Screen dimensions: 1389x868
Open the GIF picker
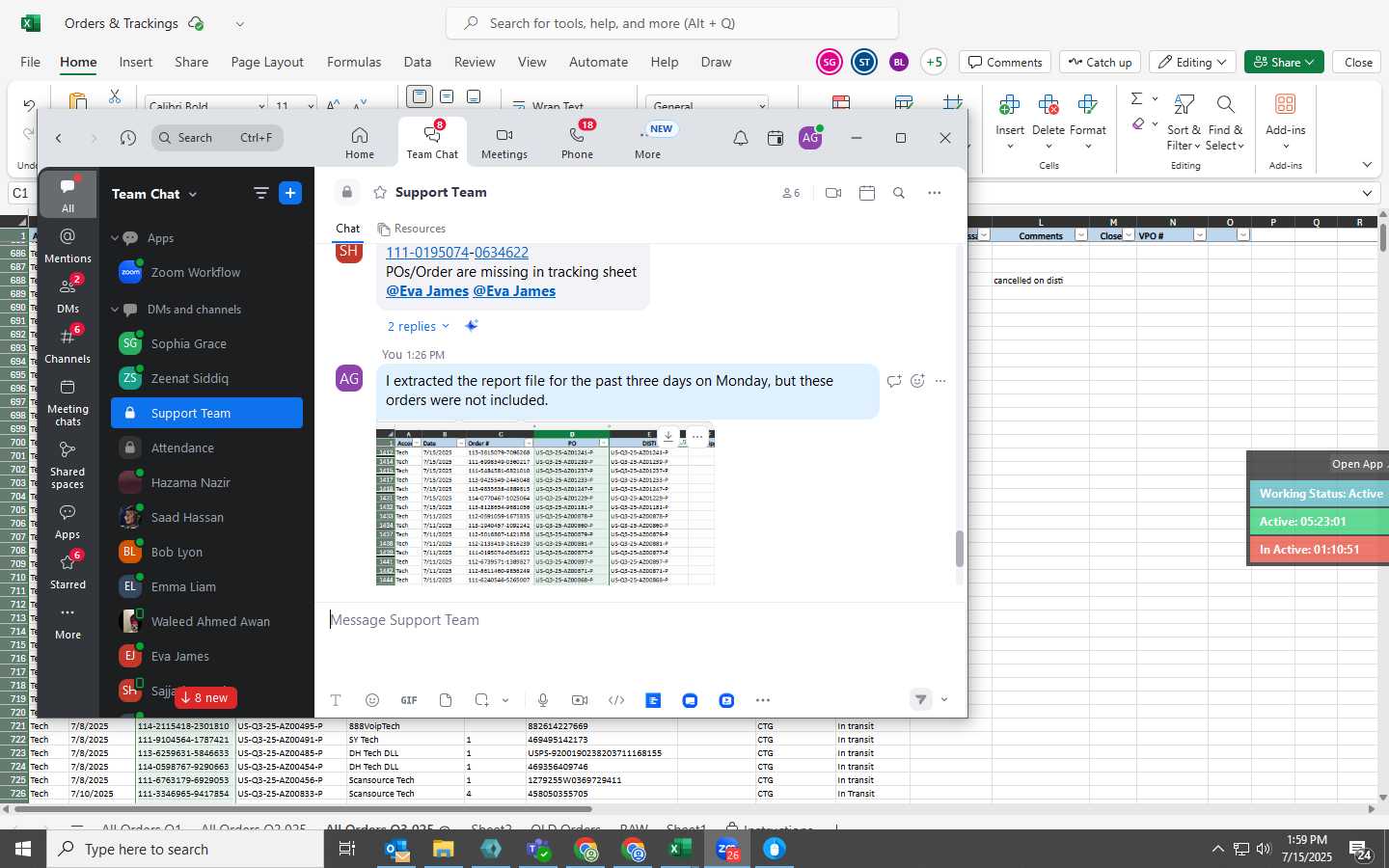click(409, 700)
